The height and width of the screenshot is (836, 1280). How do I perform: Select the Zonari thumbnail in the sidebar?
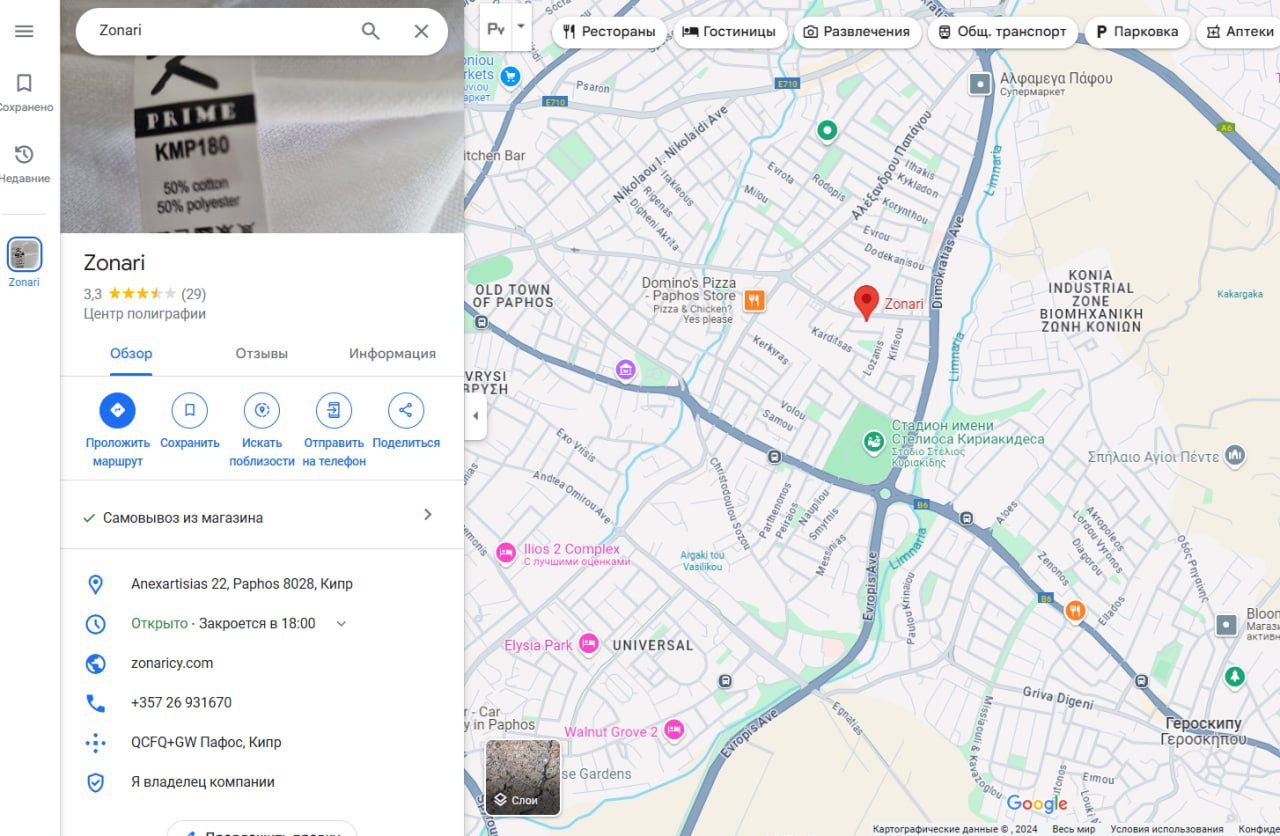pyautogui.click(x=24, y=255)
